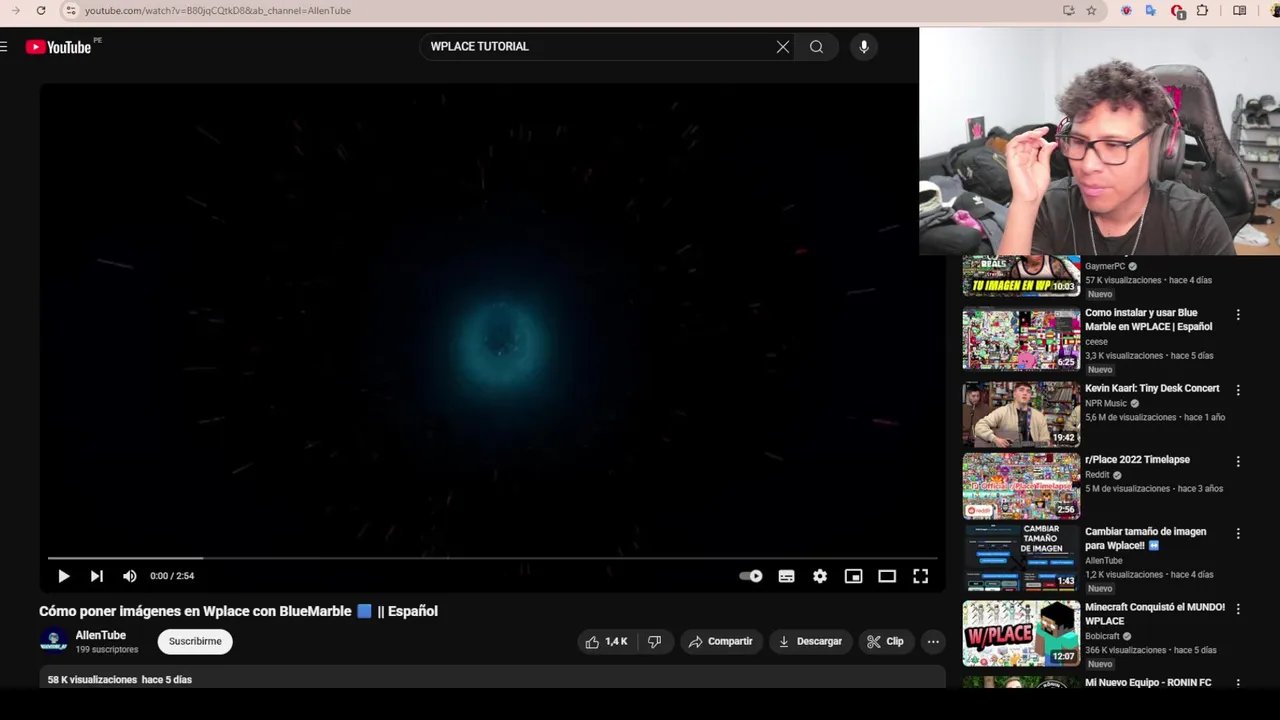The width and height of the screenshot is (1280, 720).
Task: Click 'NPR Music' channel name
Action: [x=1106, y=404]
